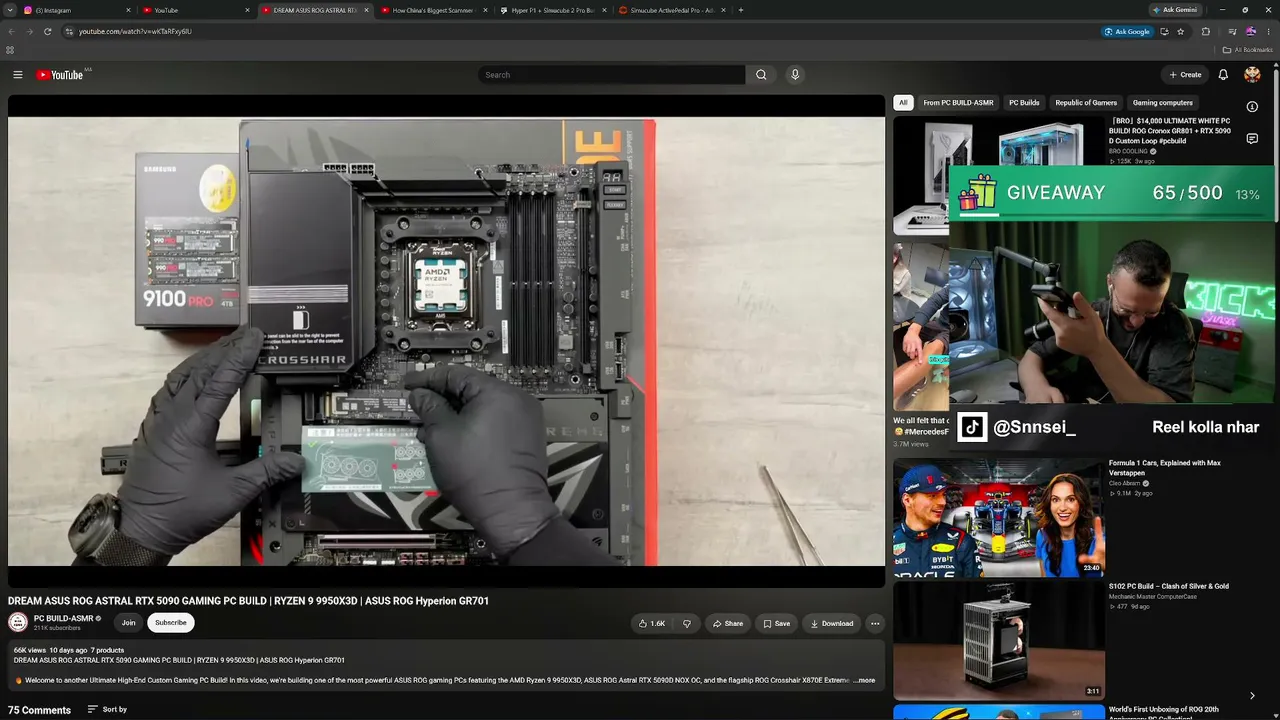
Task: Switch to the plain YouTube tab
Action: [x=196, y=10]
